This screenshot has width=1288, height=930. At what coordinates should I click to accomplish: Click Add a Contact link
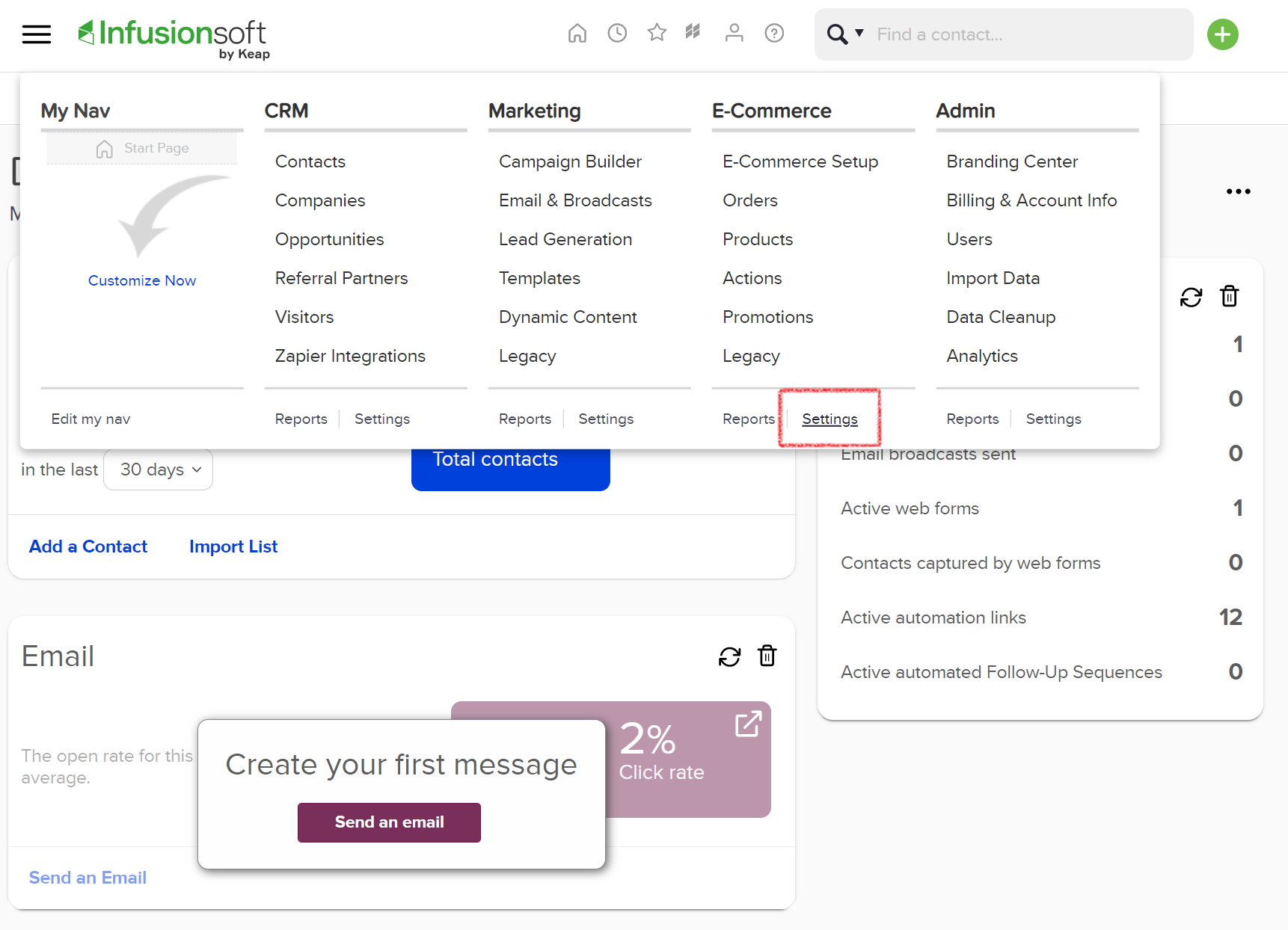tap(88, 546)
